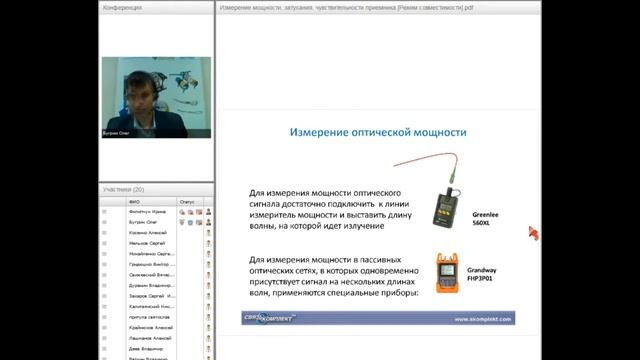Click Филипчук Ирина's screen-share status icon
This screenshot has height=360, width=640.
tap(199, 212)
